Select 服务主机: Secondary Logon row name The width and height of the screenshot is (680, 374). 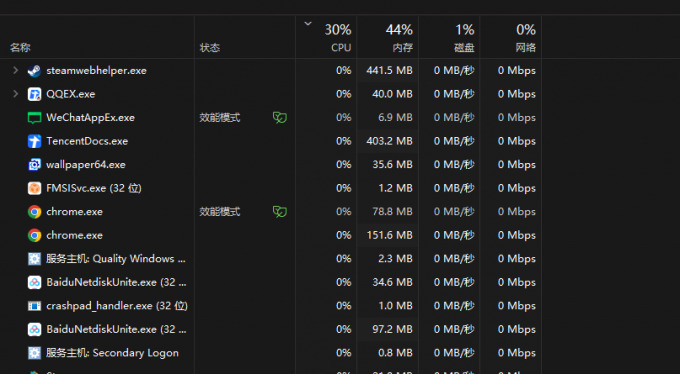112,353
